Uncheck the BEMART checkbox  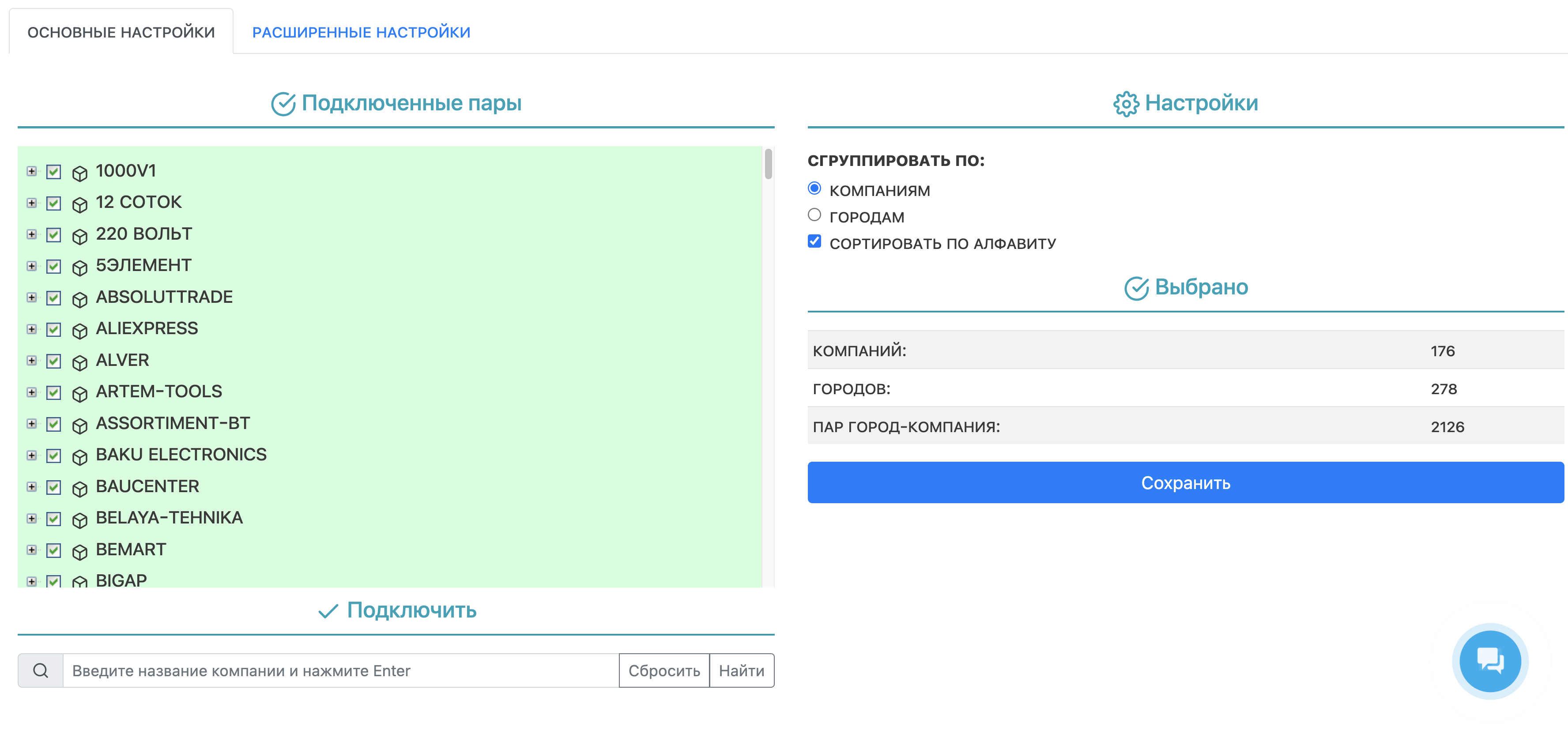(53, 550)
